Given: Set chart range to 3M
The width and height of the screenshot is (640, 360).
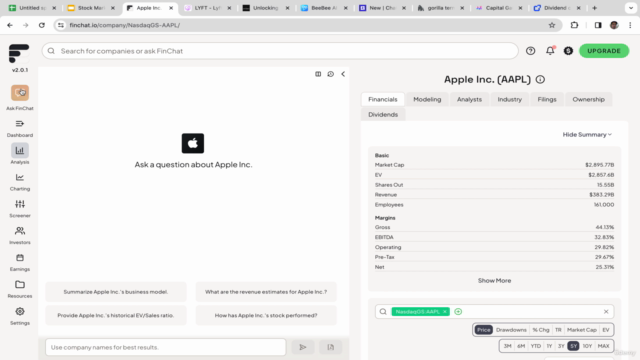Looking at the screenshot, I should [507, 346].
